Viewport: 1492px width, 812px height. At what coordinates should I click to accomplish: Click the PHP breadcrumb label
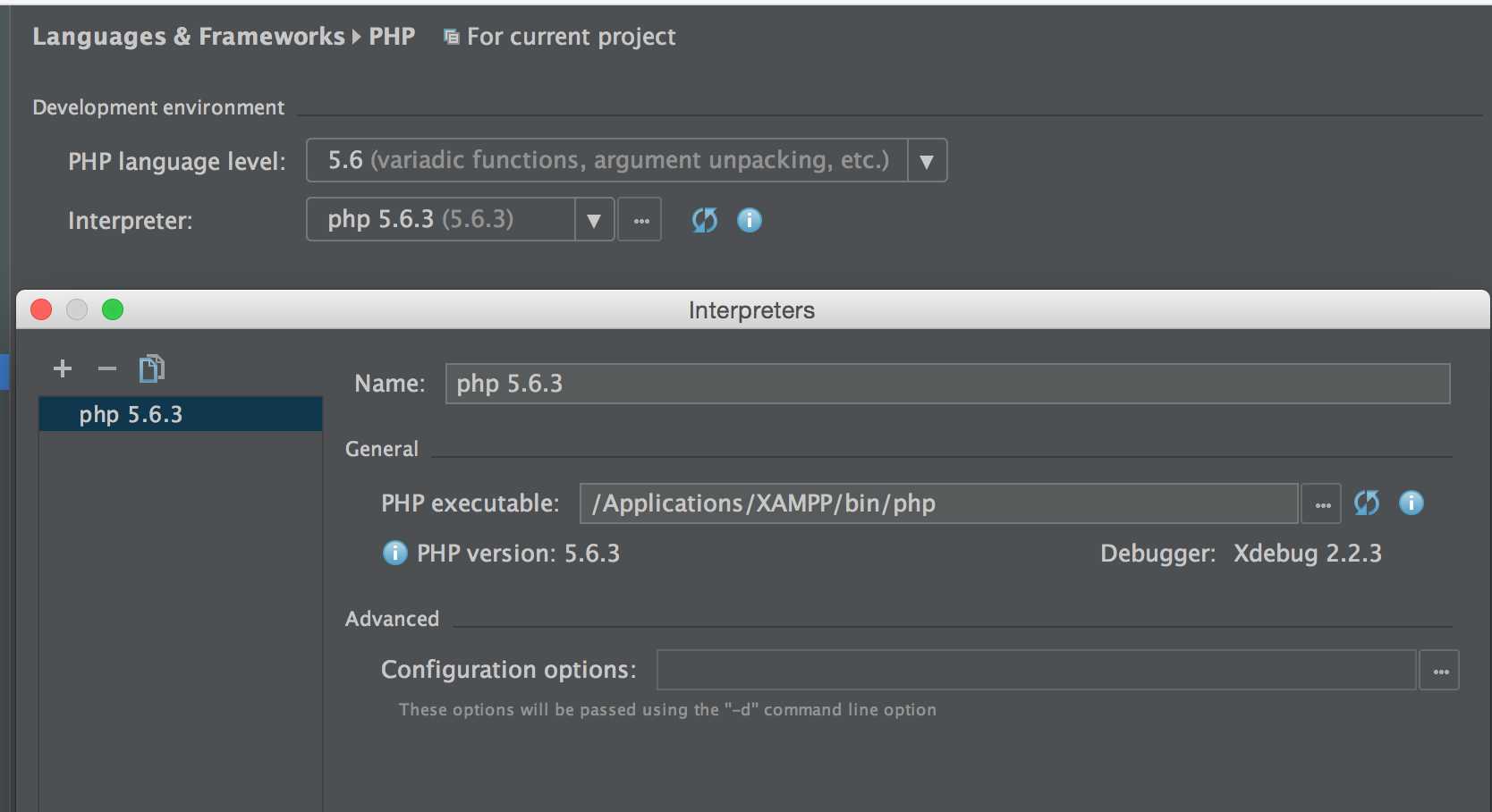392,37
